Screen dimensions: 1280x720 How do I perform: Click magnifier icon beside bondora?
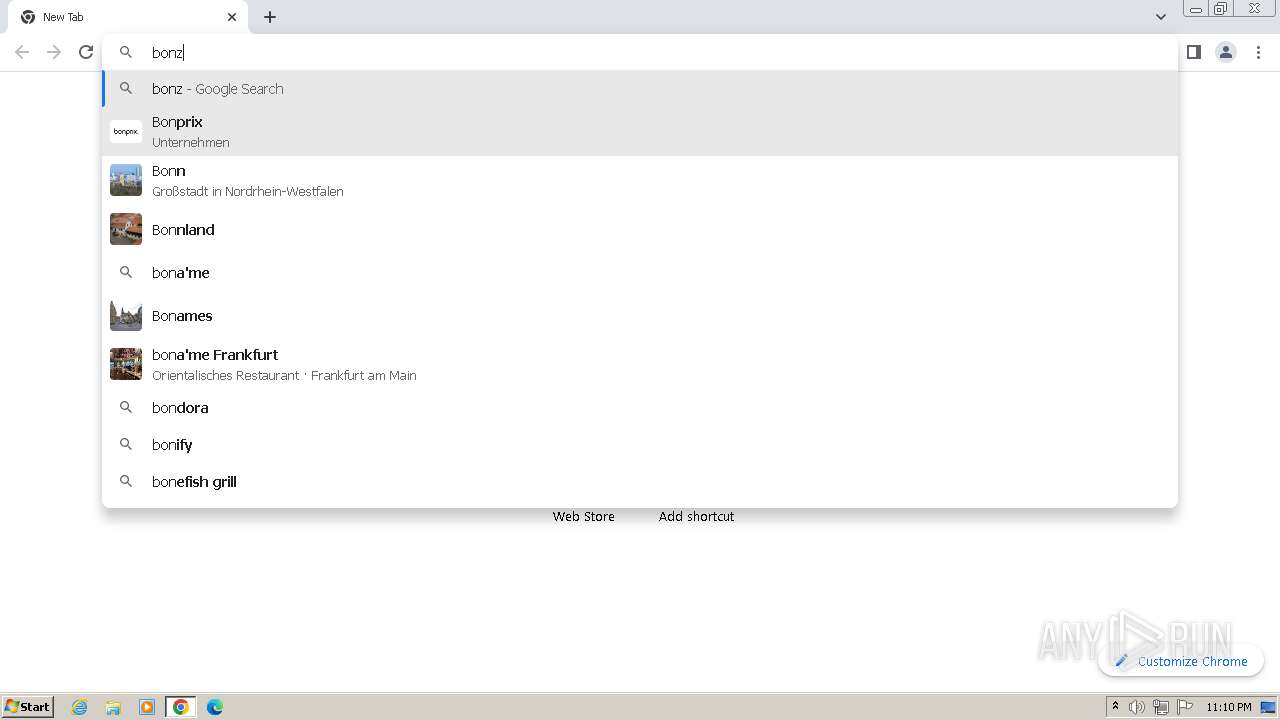point(126,407)
